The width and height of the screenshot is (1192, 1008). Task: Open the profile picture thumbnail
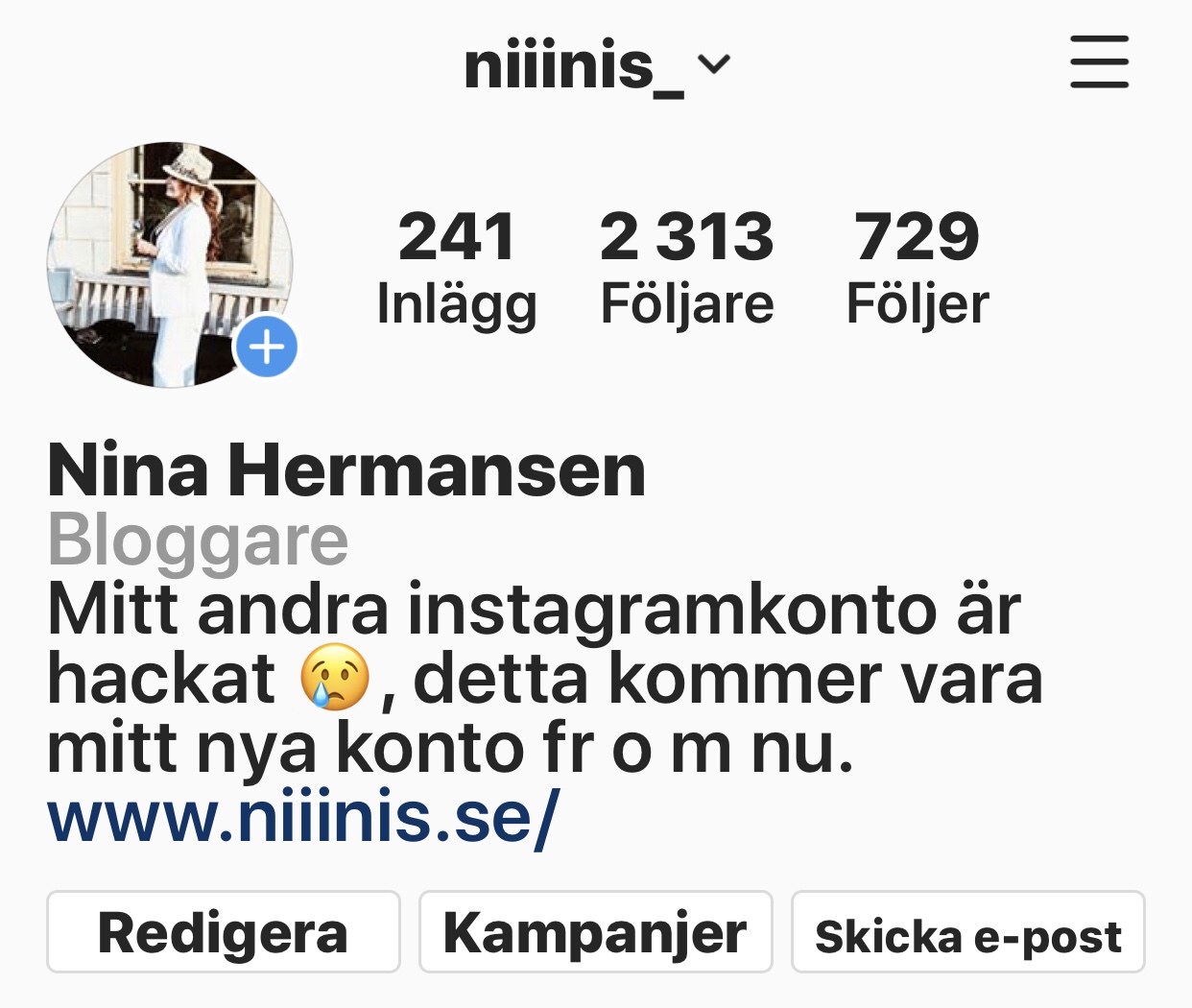(170, 265)
